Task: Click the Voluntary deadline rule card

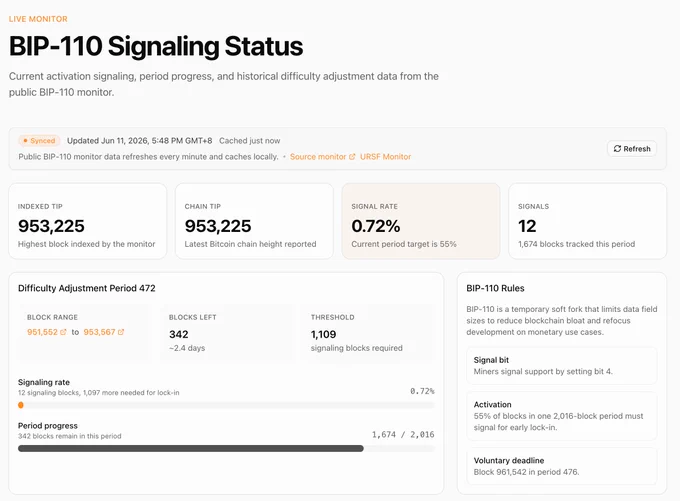Action: point(562,466)
